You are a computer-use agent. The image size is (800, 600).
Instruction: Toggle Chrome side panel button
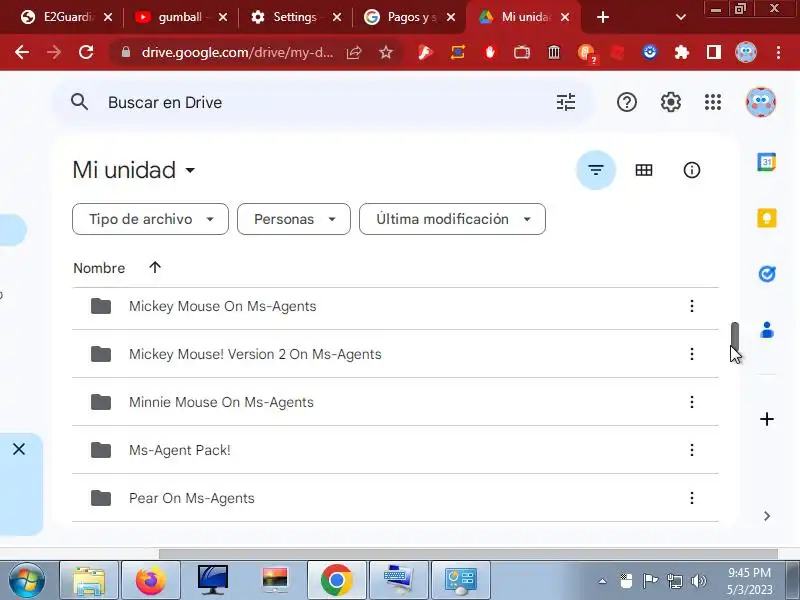pos(713,52)
